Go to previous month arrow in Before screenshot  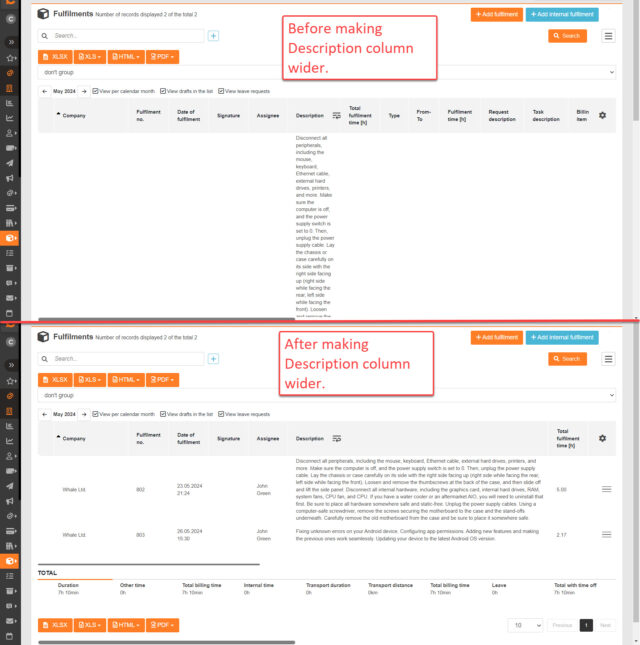[45, 91]
